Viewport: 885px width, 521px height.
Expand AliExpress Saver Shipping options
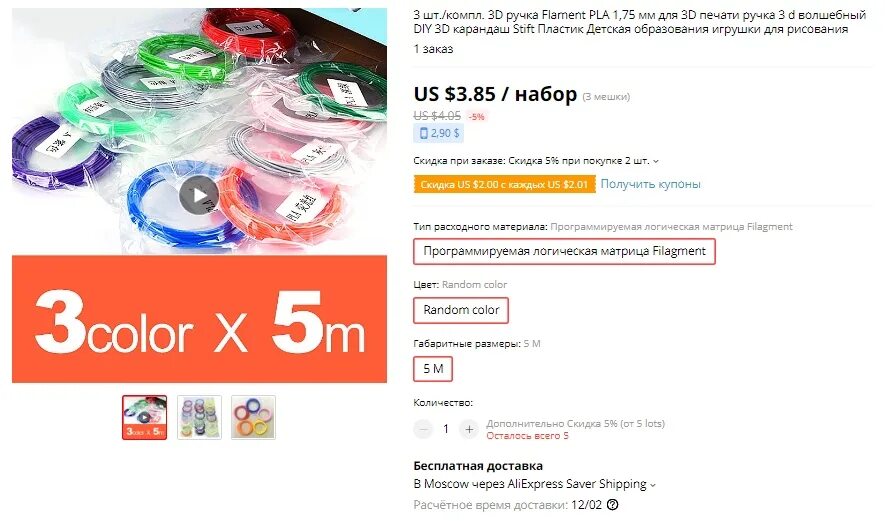coord(653,484)
